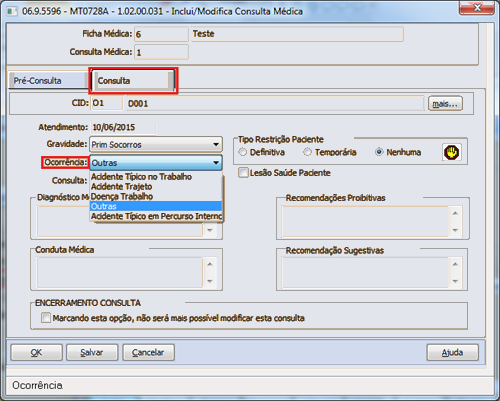
Task: Select the Temporária restriction radio button
Action: 307,152
